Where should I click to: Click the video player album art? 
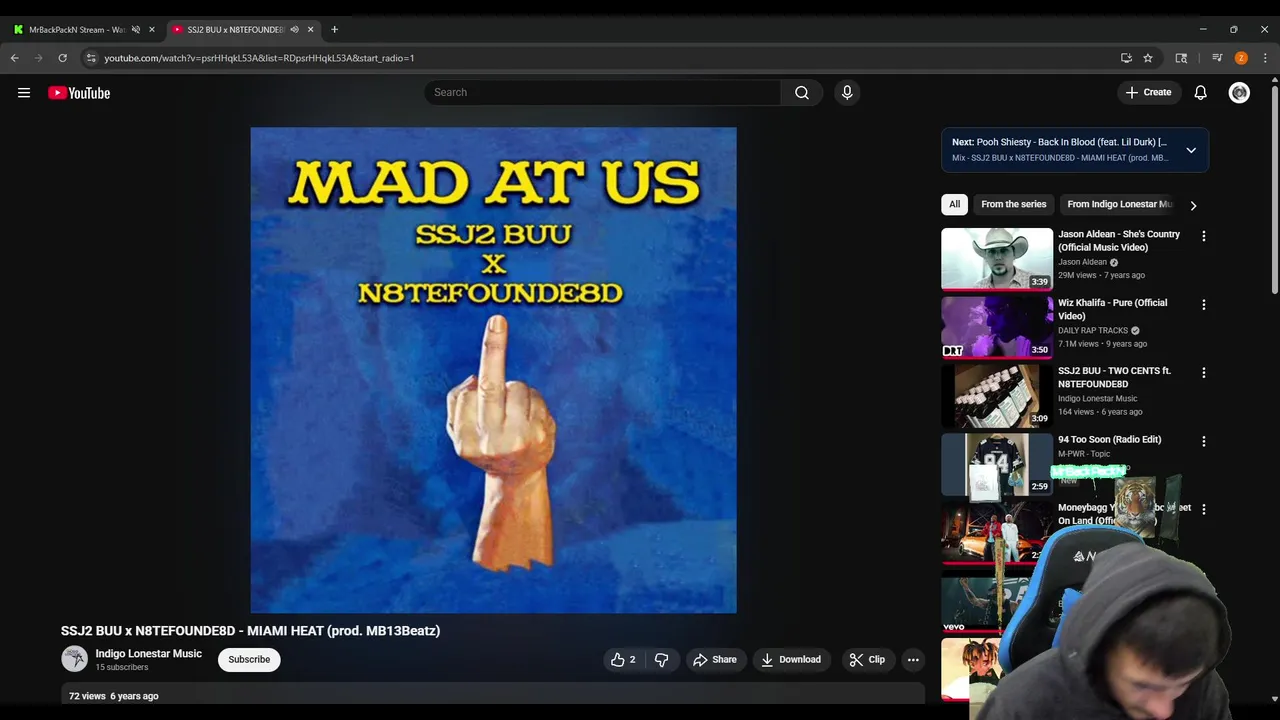[493, 370]
